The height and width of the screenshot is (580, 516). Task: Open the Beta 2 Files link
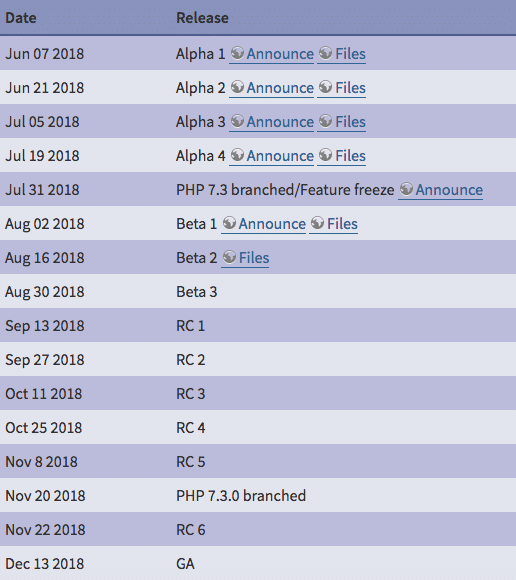pos(245,258)
